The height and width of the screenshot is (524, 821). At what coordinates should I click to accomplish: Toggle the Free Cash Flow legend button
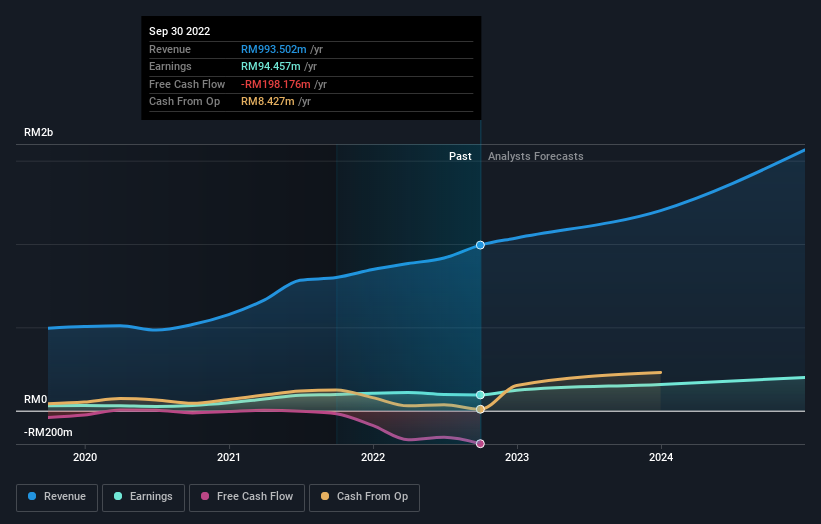pos(247,497)
